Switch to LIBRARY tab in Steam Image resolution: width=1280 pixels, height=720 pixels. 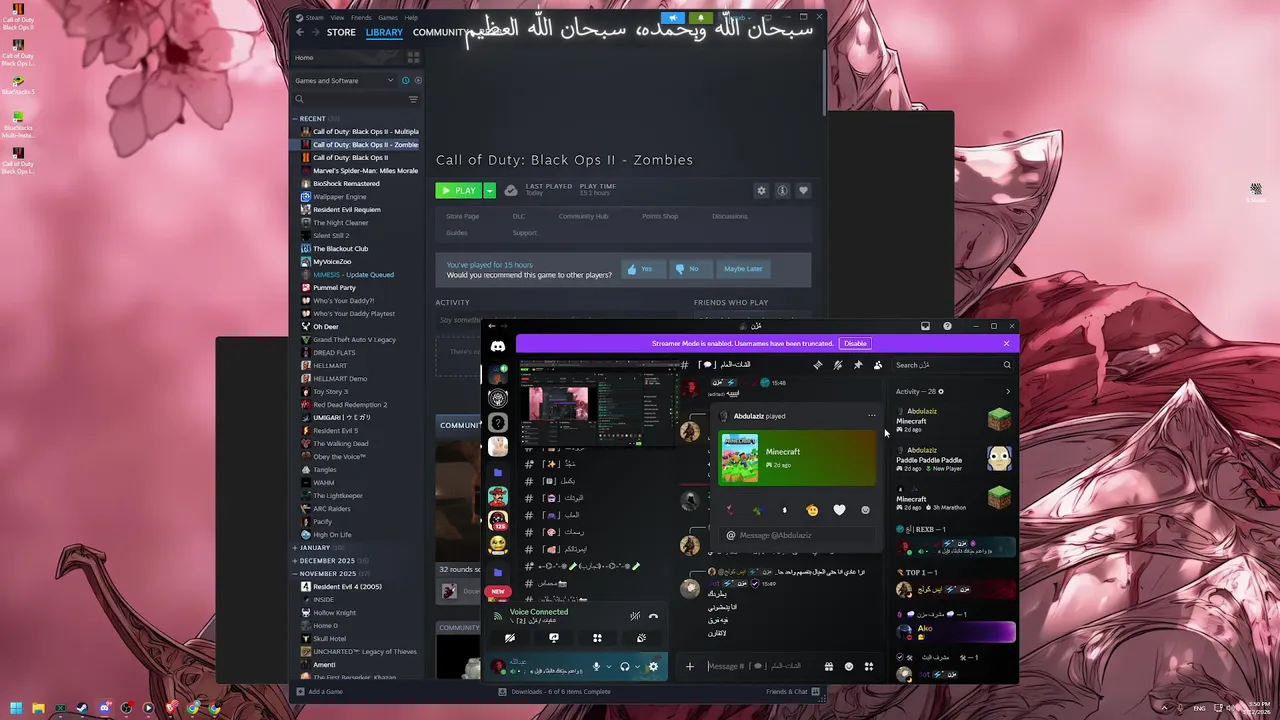tap(384, 32)
